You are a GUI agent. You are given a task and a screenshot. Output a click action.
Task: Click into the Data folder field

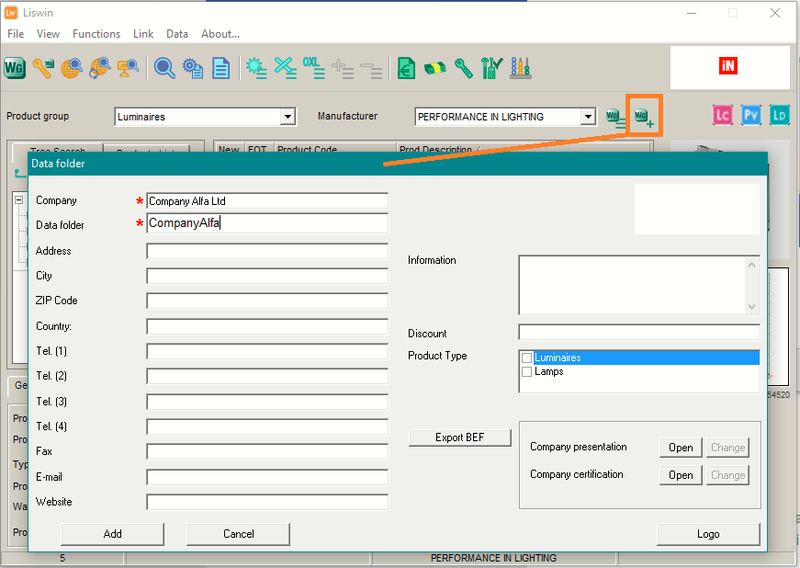pyautogui.click(x=267, y=223)
